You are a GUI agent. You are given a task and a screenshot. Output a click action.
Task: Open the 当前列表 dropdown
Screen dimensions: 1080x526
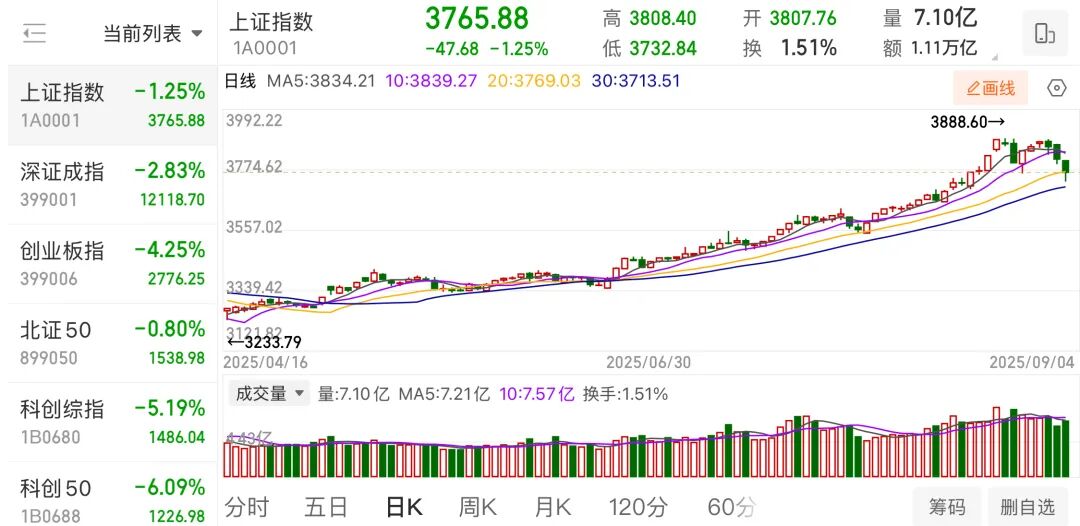coord(153,33)
